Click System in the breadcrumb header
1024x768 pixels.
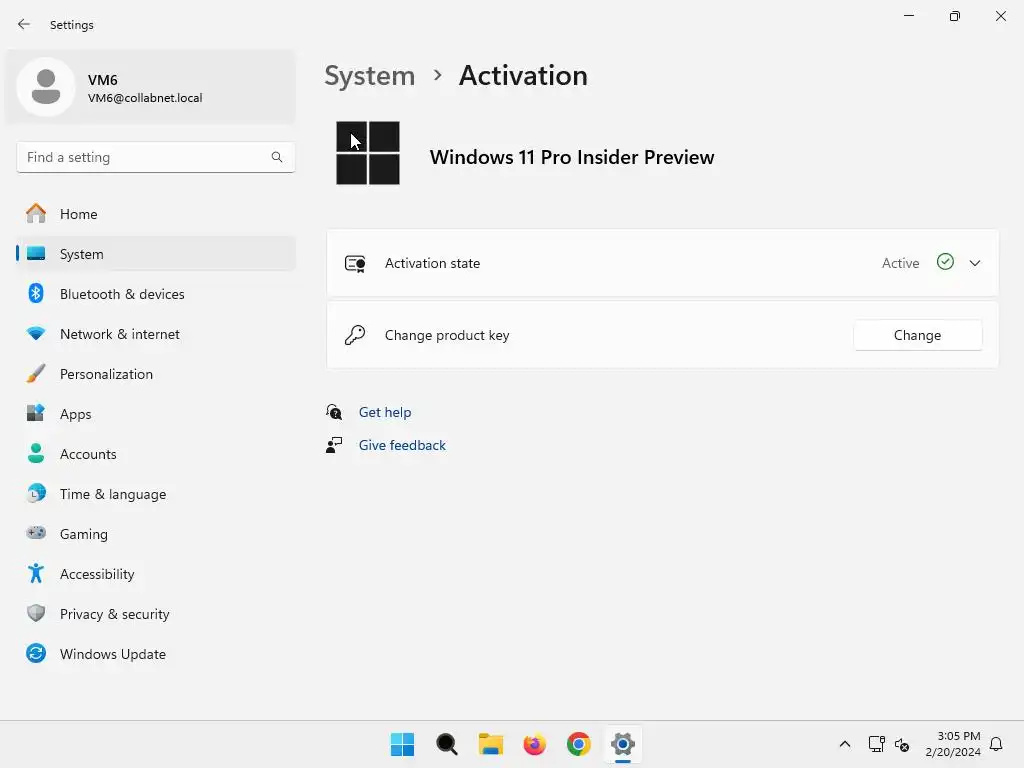click(x=370, y=76)
